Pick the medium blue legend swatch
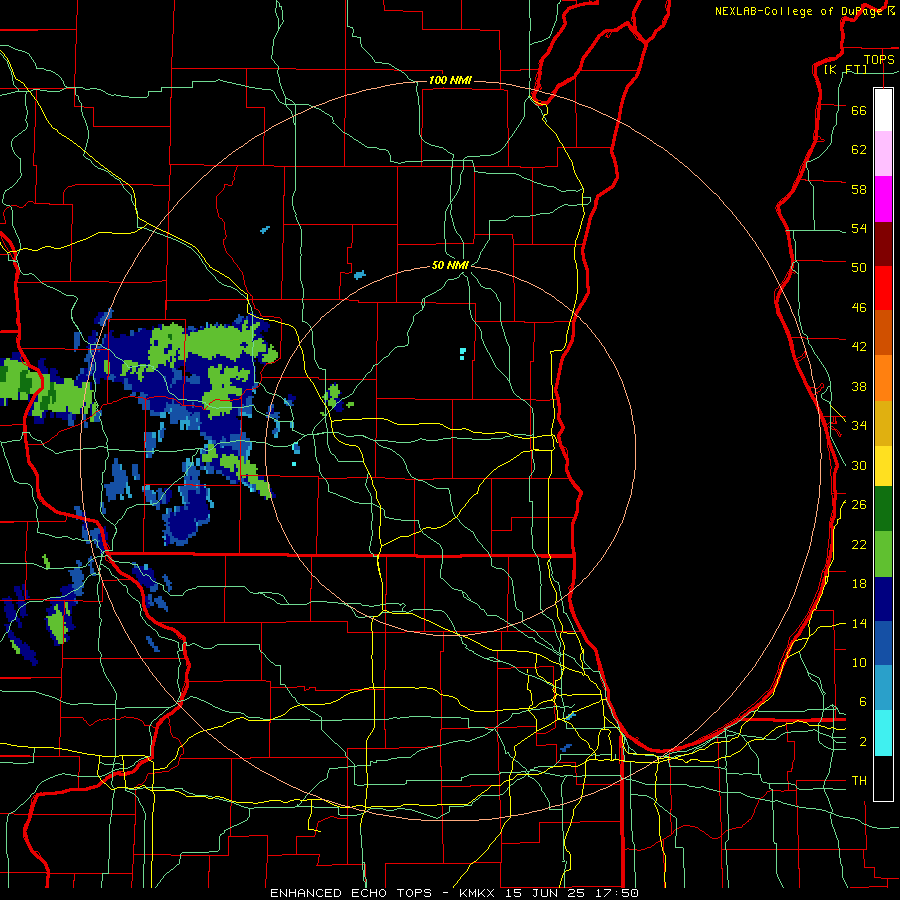Screen dimensions: 900x900 click(883, 644)
